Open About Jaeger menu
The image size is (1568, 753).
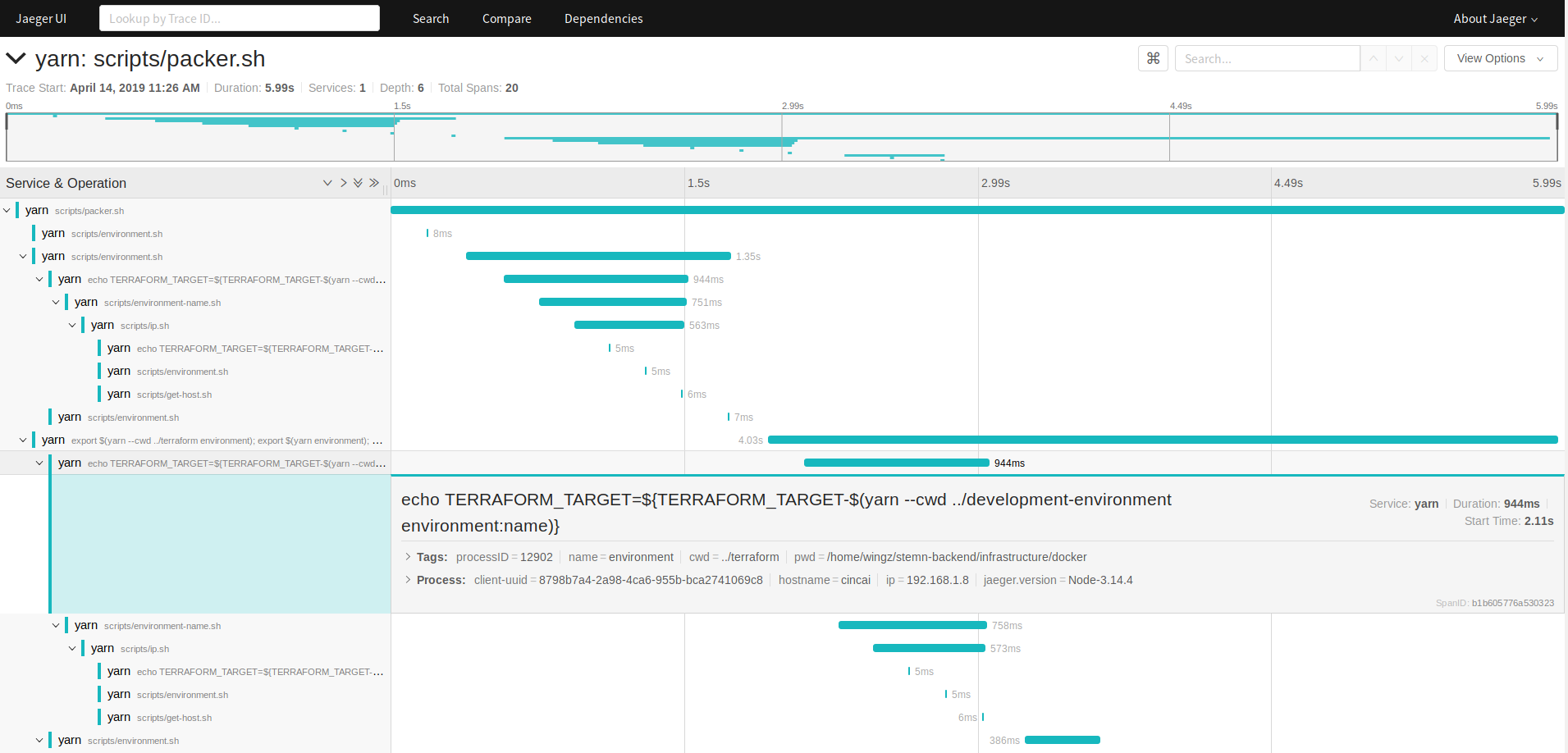(1495, 18)
